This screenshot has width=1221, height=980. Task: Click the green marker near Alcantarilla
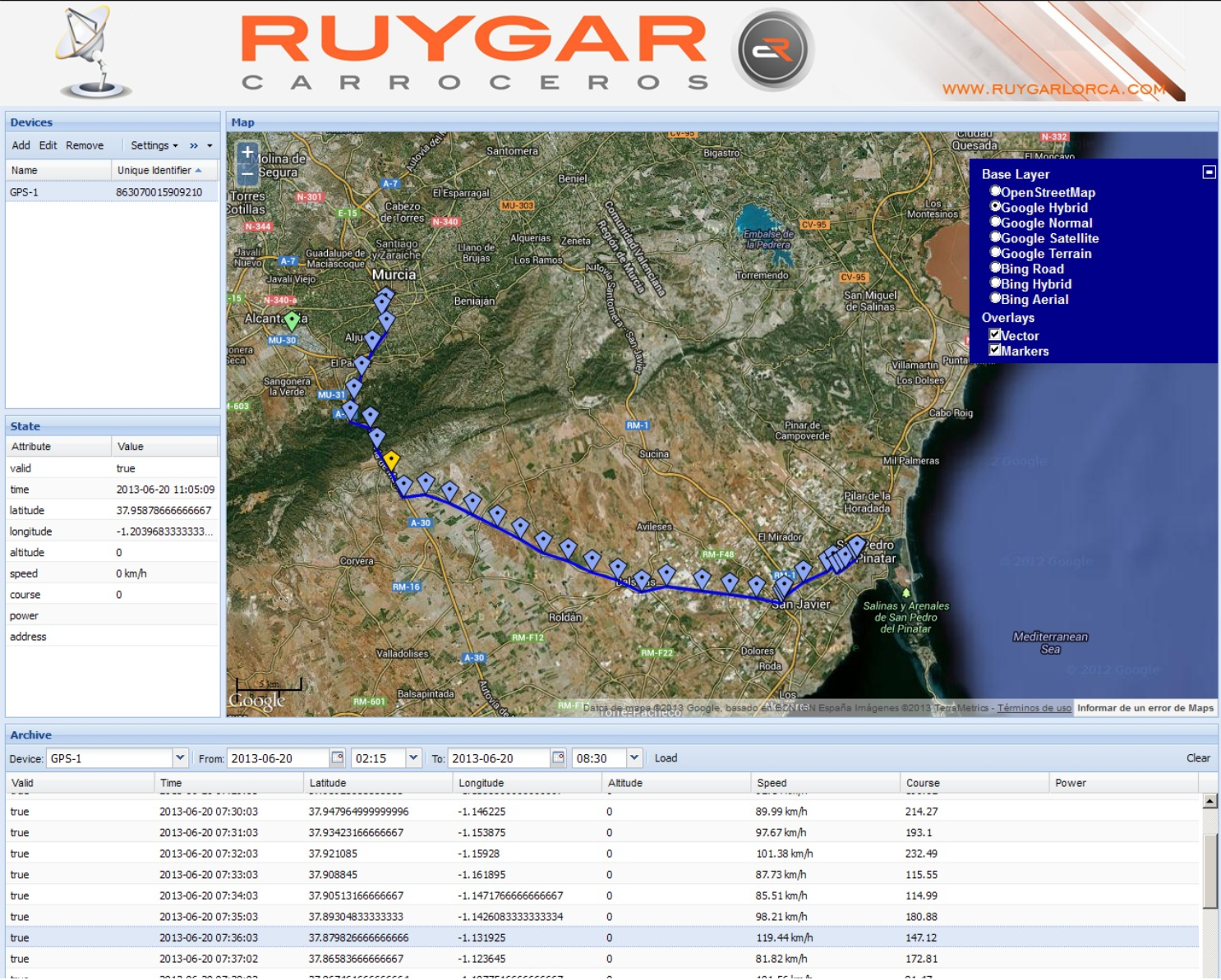click(292, 320)
